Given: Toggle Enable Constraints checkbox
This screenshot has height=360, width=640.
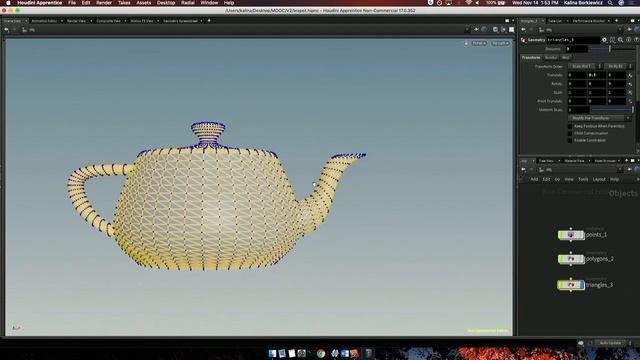Looking at the screenshot, I should coord(570,140).
